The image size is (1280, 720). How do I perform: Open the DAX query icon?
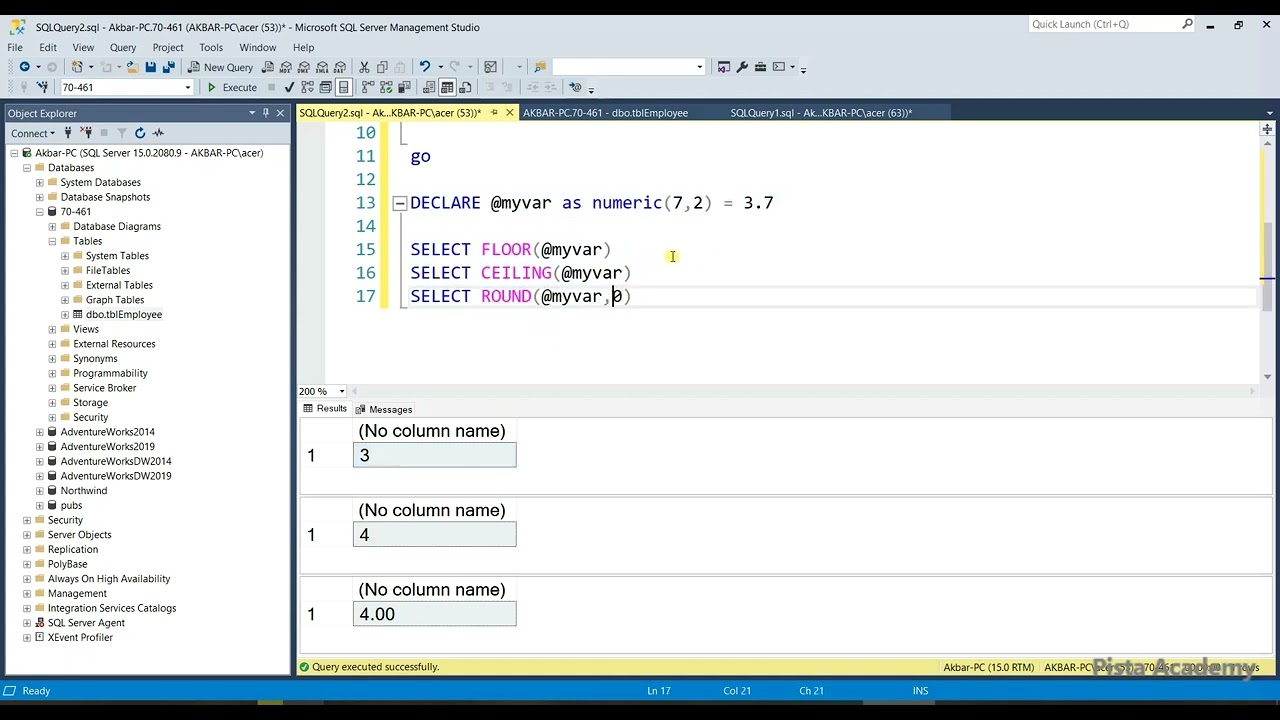[340, 67]
